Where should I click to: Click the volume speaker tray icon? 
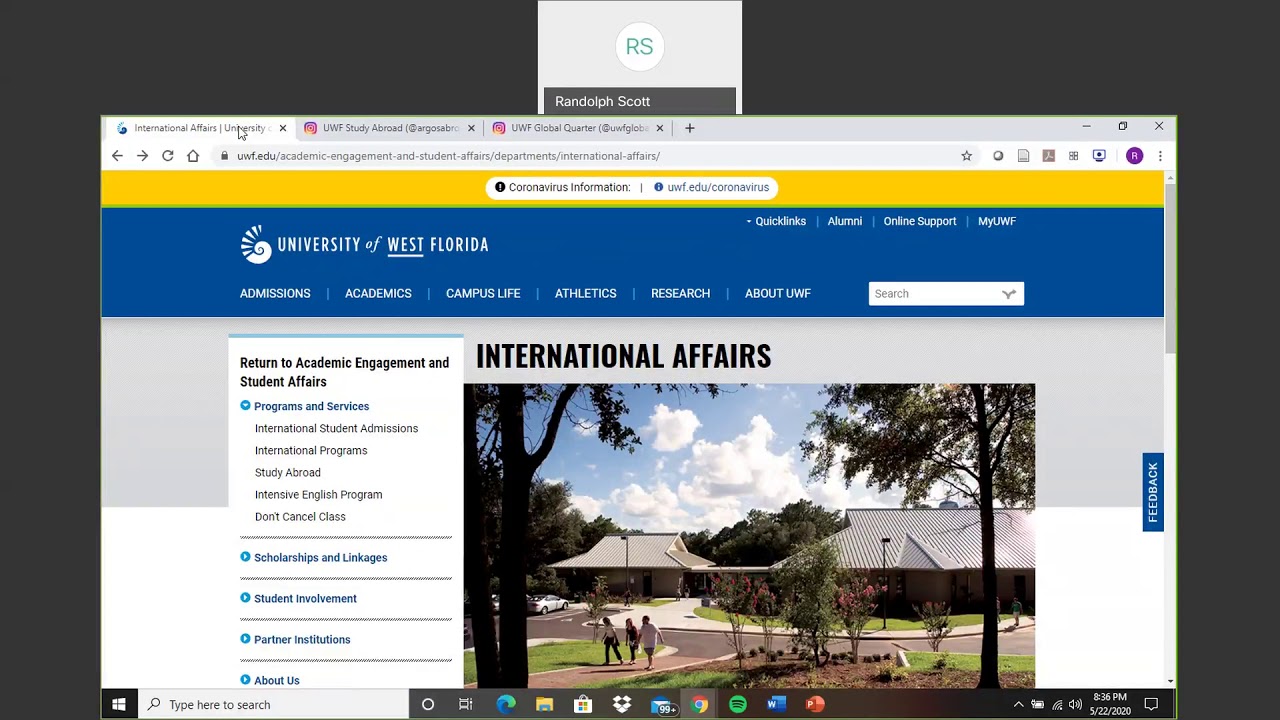[x=1075, y=704]
